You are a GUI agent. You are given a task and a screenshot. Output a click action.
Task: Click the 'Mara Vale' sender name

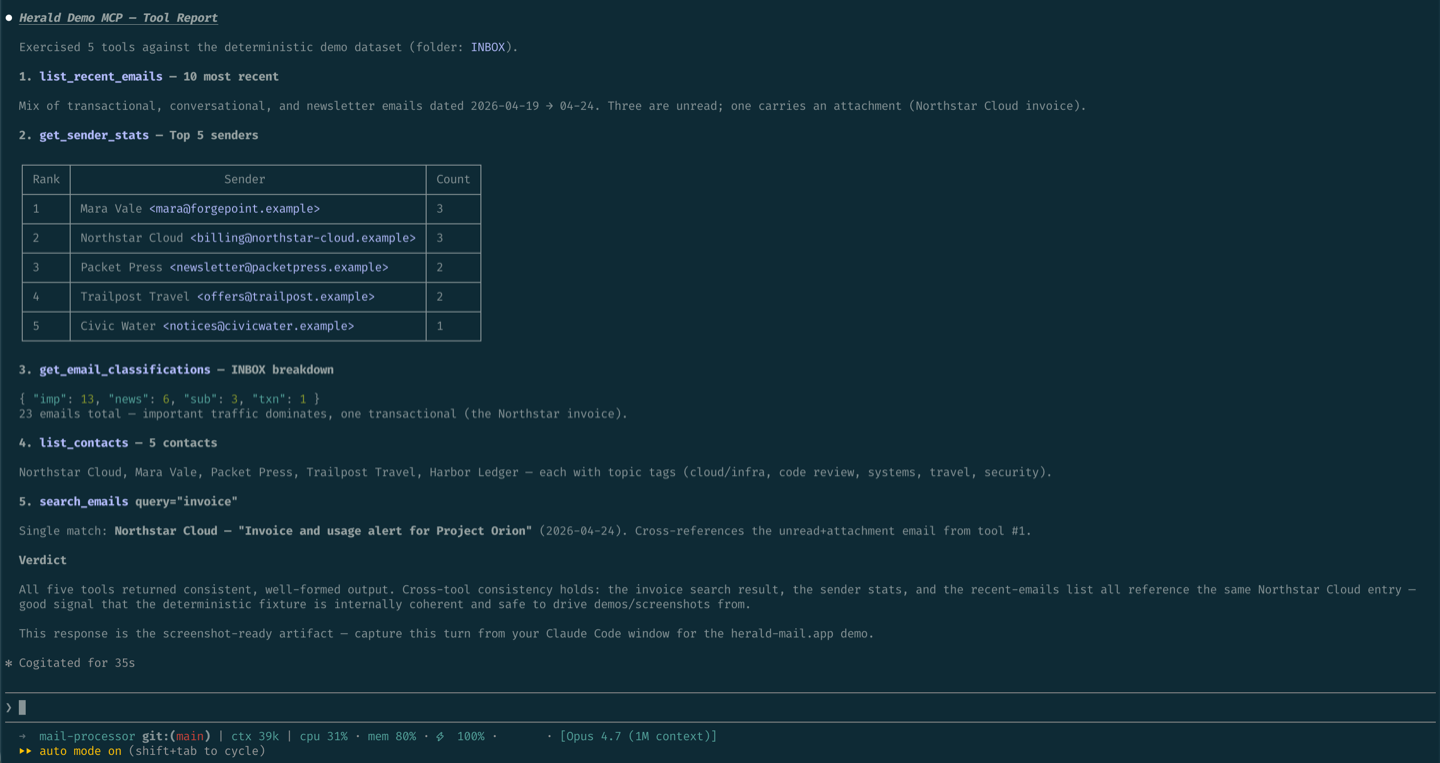[111, 209]
